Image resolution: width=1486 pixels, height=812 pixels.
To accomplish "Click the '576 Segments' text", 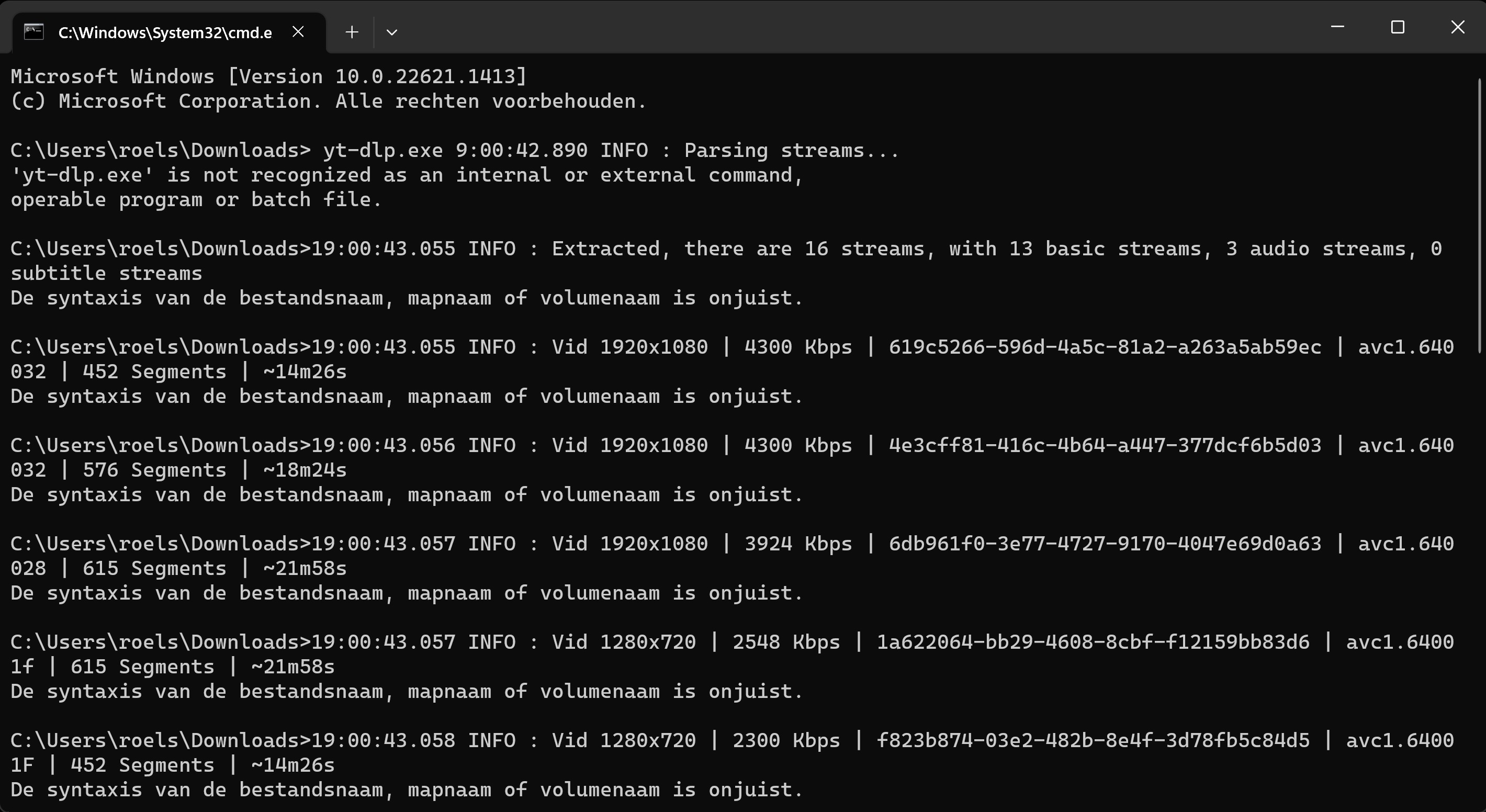I will pyautogui.click(x=154, y=470).
